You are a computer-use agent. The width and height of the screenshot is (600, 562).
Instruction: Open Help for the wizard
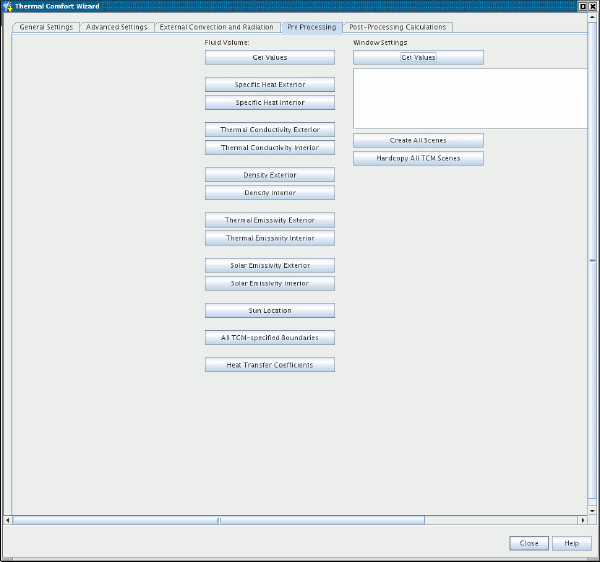point(571,543)
